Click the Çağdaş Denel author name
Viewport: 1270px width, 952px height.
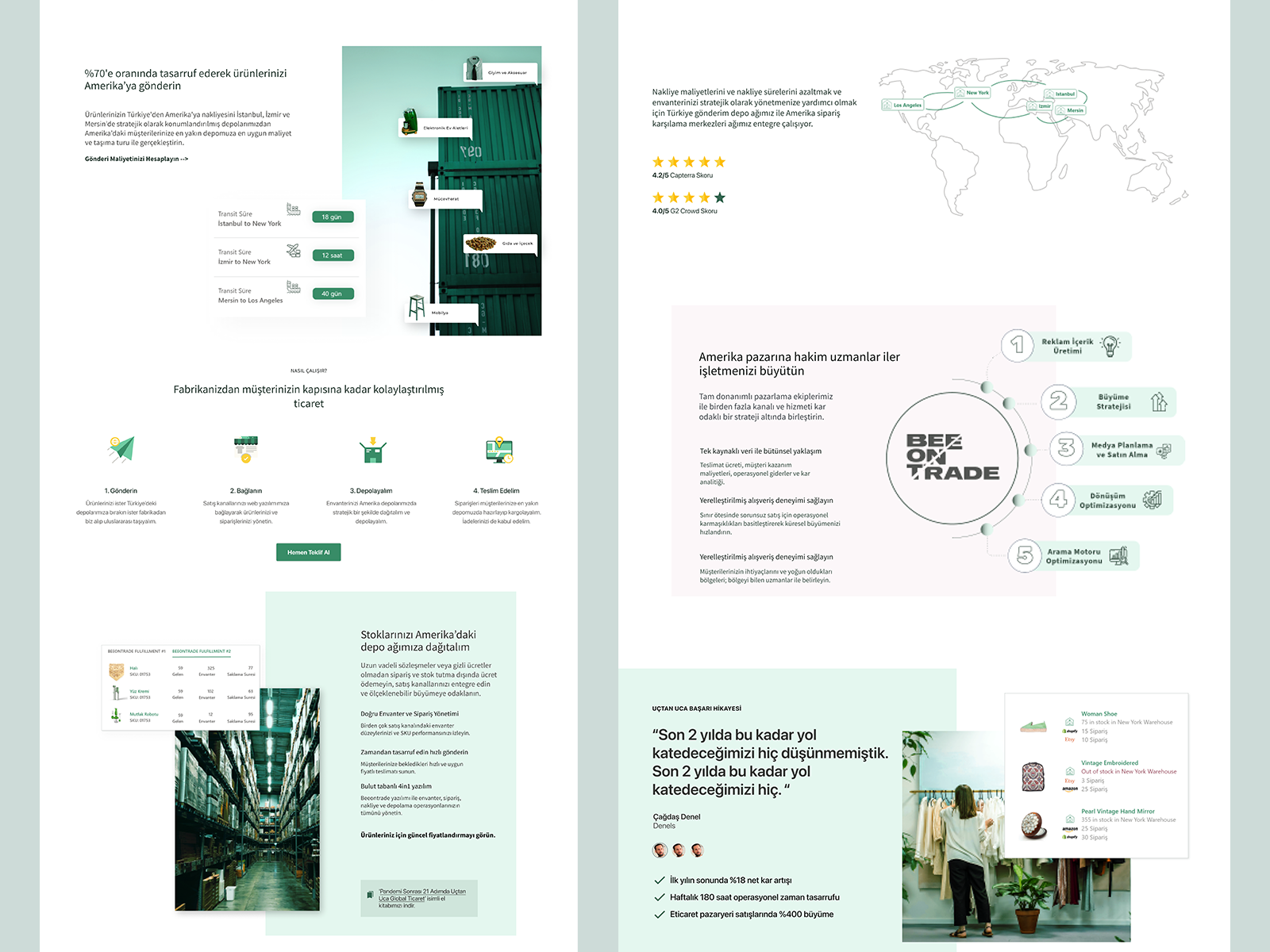[x=676, y=816]
